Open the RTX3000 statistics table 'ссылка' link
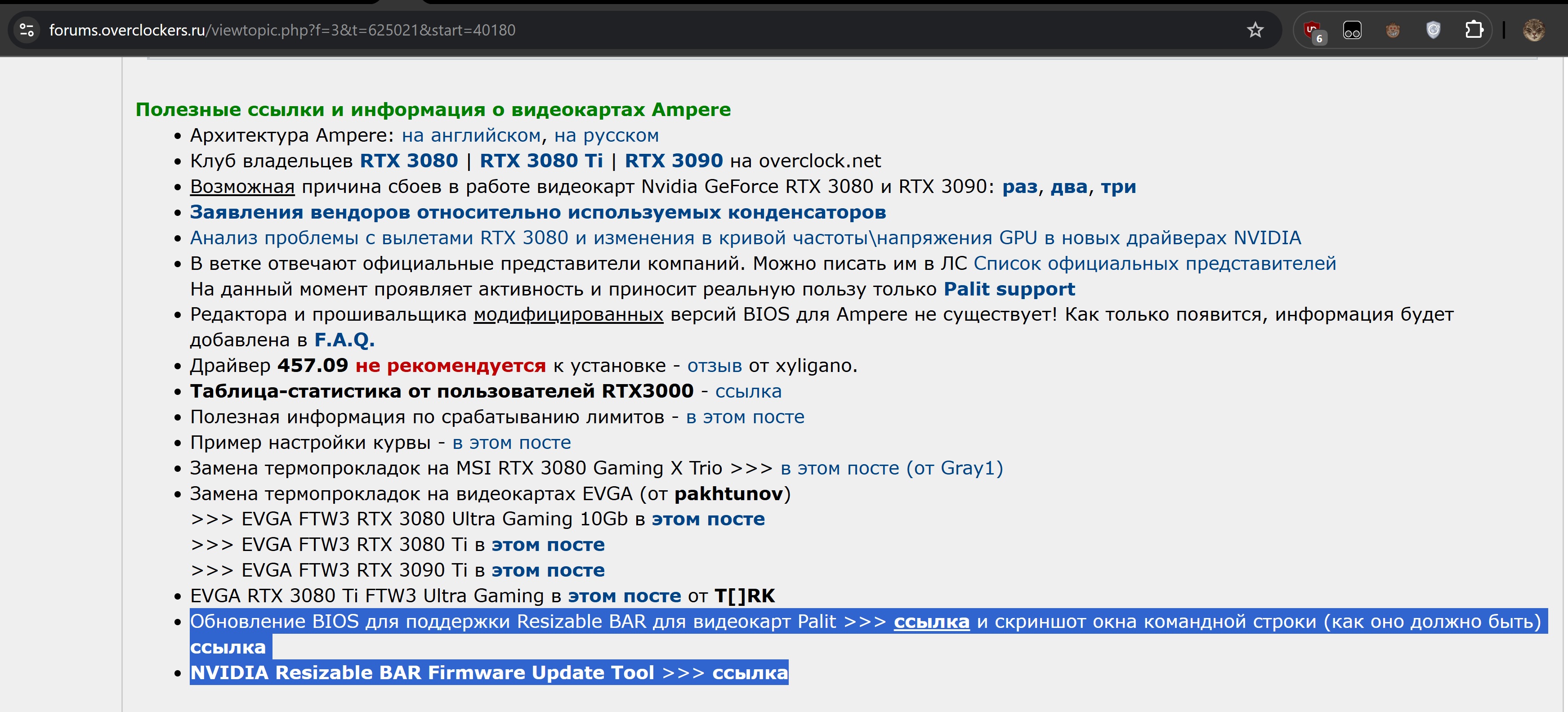This screenshot has width=1568, height=712. tap(747, 391)
